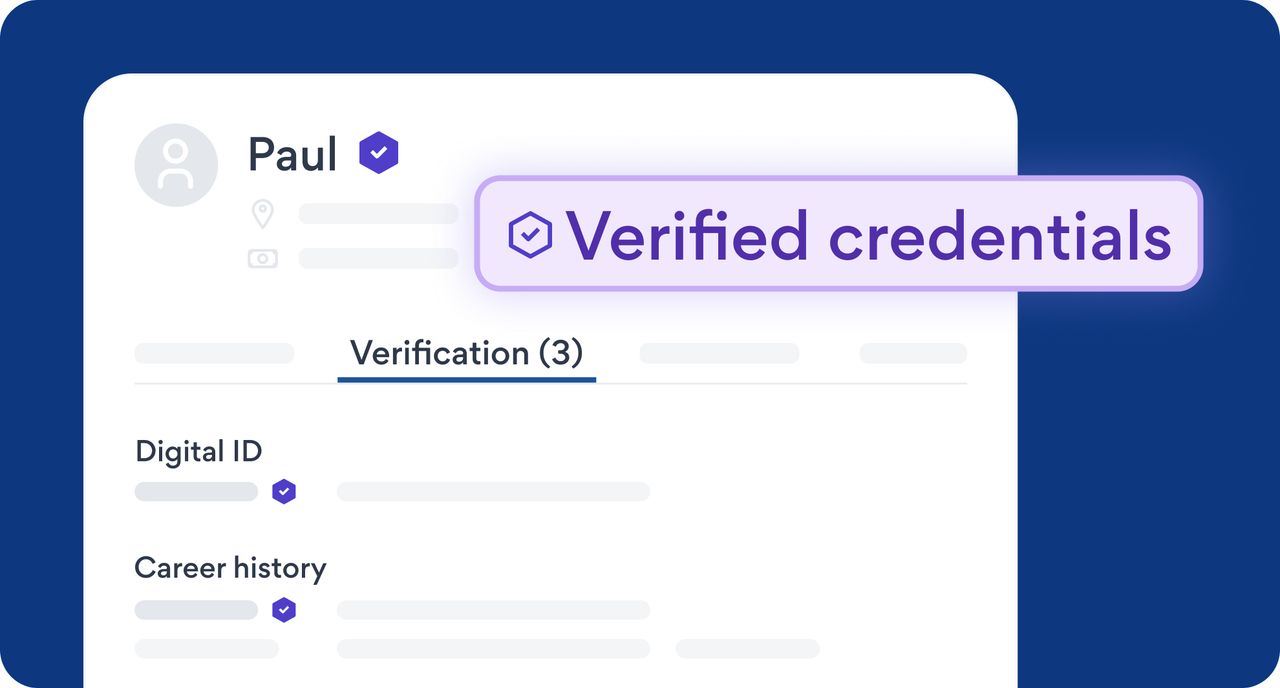Click the dark gray pill under Career history
The image size is (1280, 688).
click(x=196, y=609)
